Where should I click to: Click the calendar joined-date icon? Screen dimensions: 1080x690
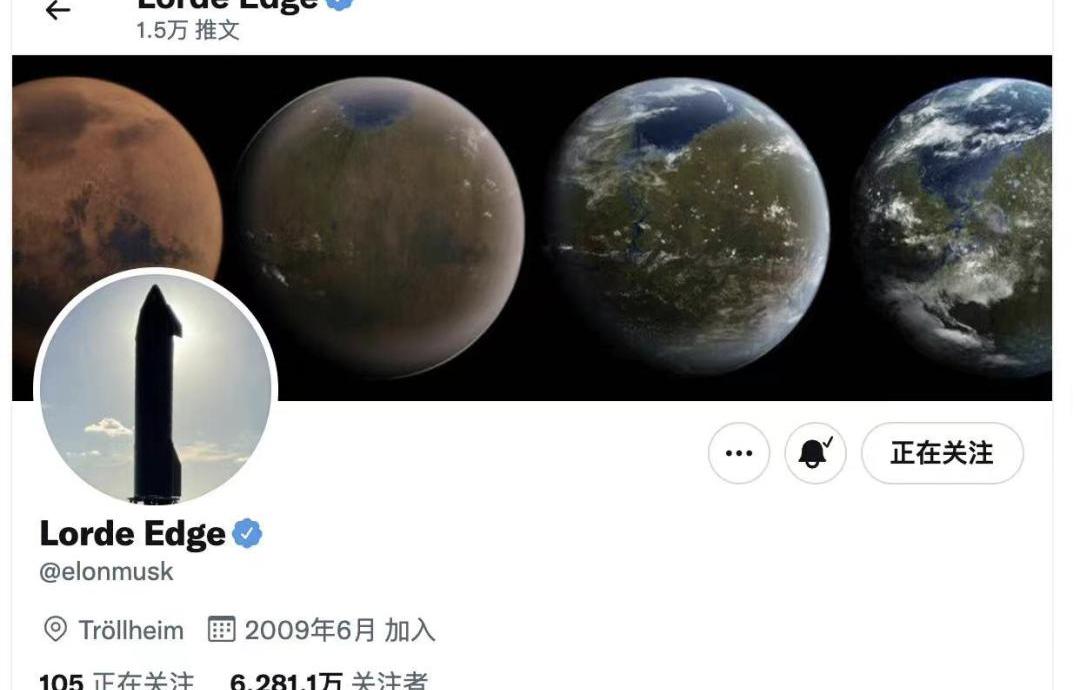[x=222, y=629]
